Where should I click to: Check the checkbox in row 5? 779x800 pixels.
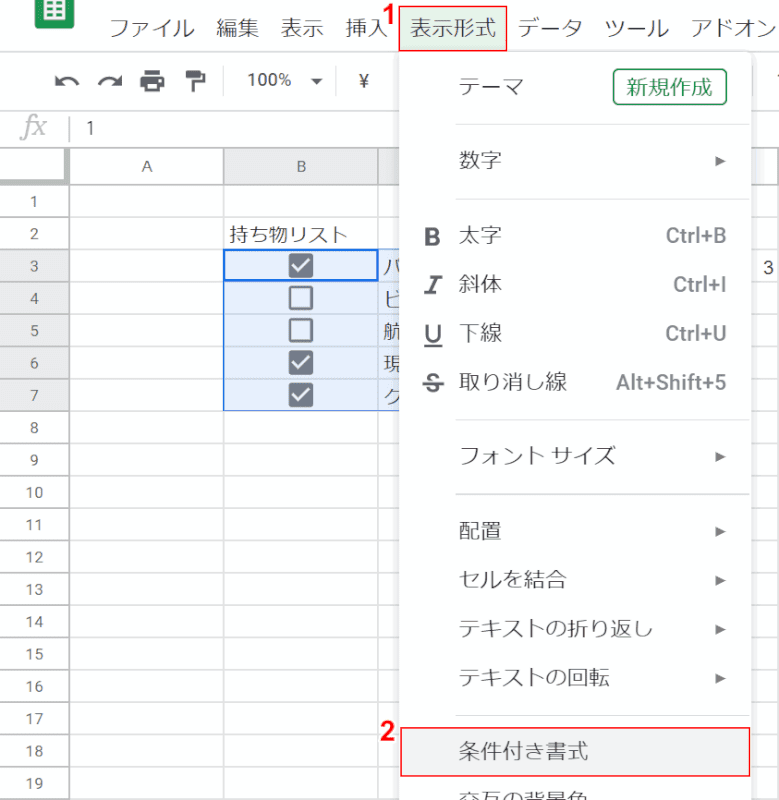[x=301, y=331]
